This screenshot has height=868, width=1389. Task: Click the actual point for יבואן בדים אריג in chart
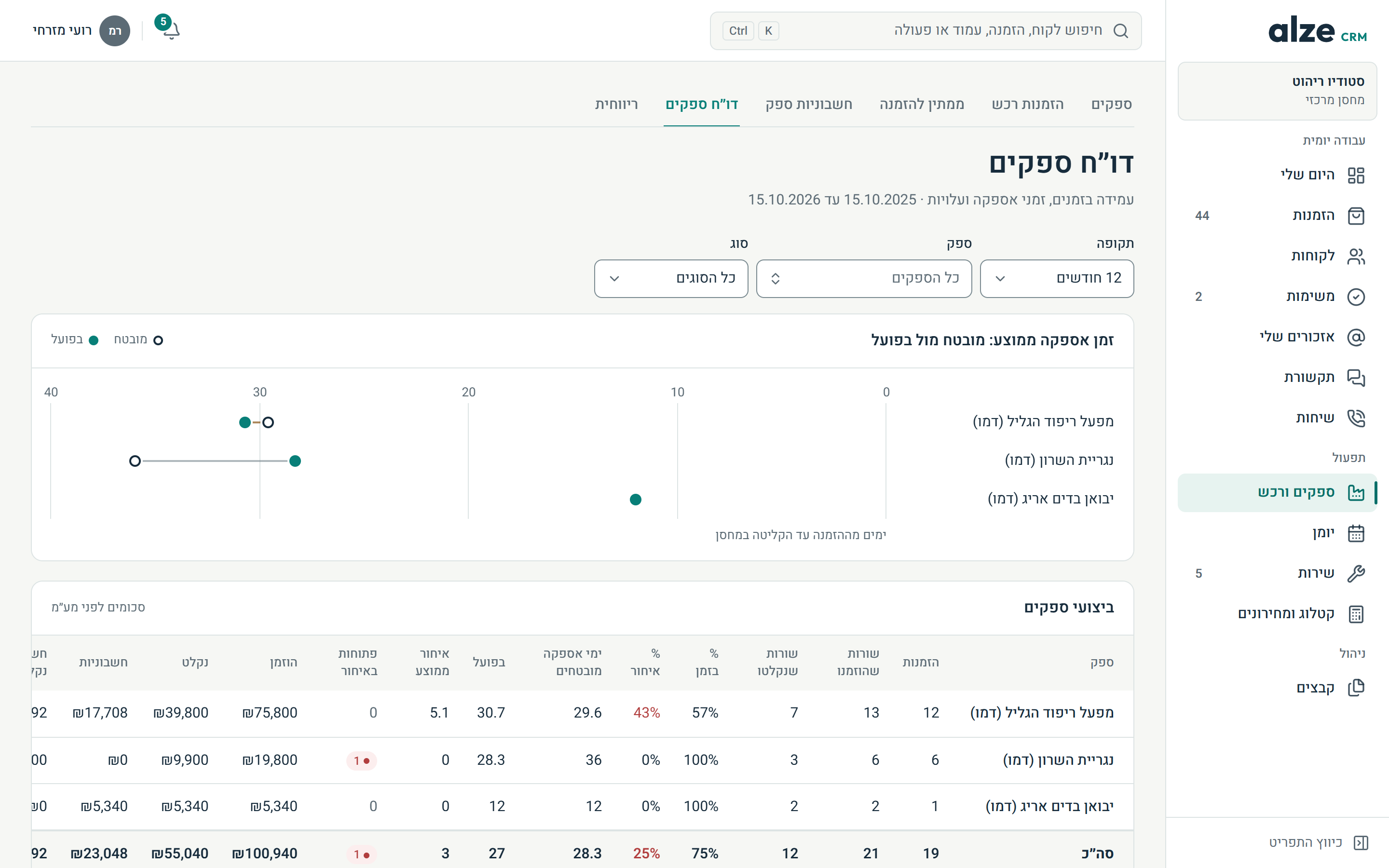pos(635,500)
